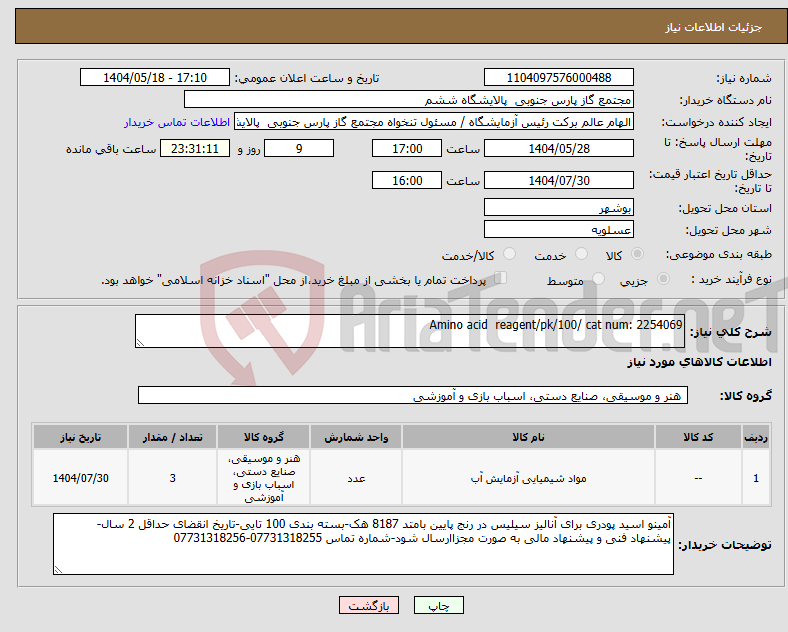Screen dimensions: 788x632
Task: Click the اطلاعات کالاهای مورد نیاز heading
Action: [699, 362]
